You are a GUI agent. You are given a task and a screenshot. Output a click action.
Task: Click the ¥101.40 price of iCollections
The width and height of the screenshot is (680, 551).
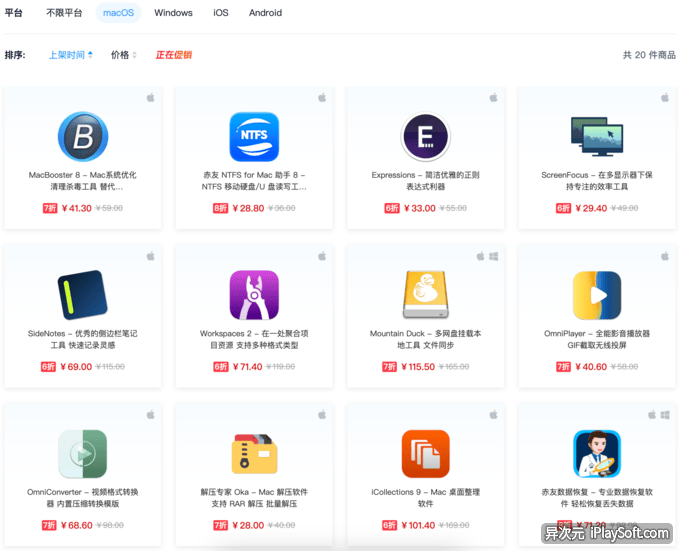click(418, 525)
